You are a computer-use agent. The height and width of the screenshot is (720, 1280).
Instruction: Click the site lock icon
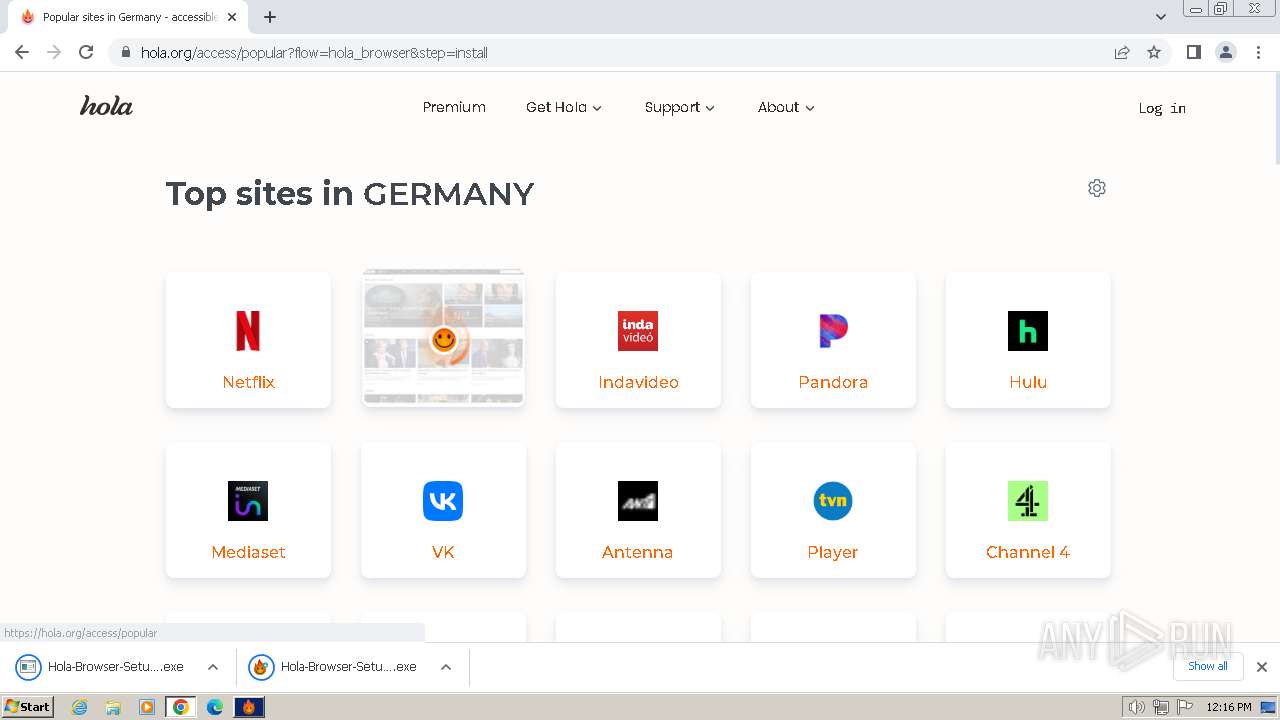click(125, 52)
